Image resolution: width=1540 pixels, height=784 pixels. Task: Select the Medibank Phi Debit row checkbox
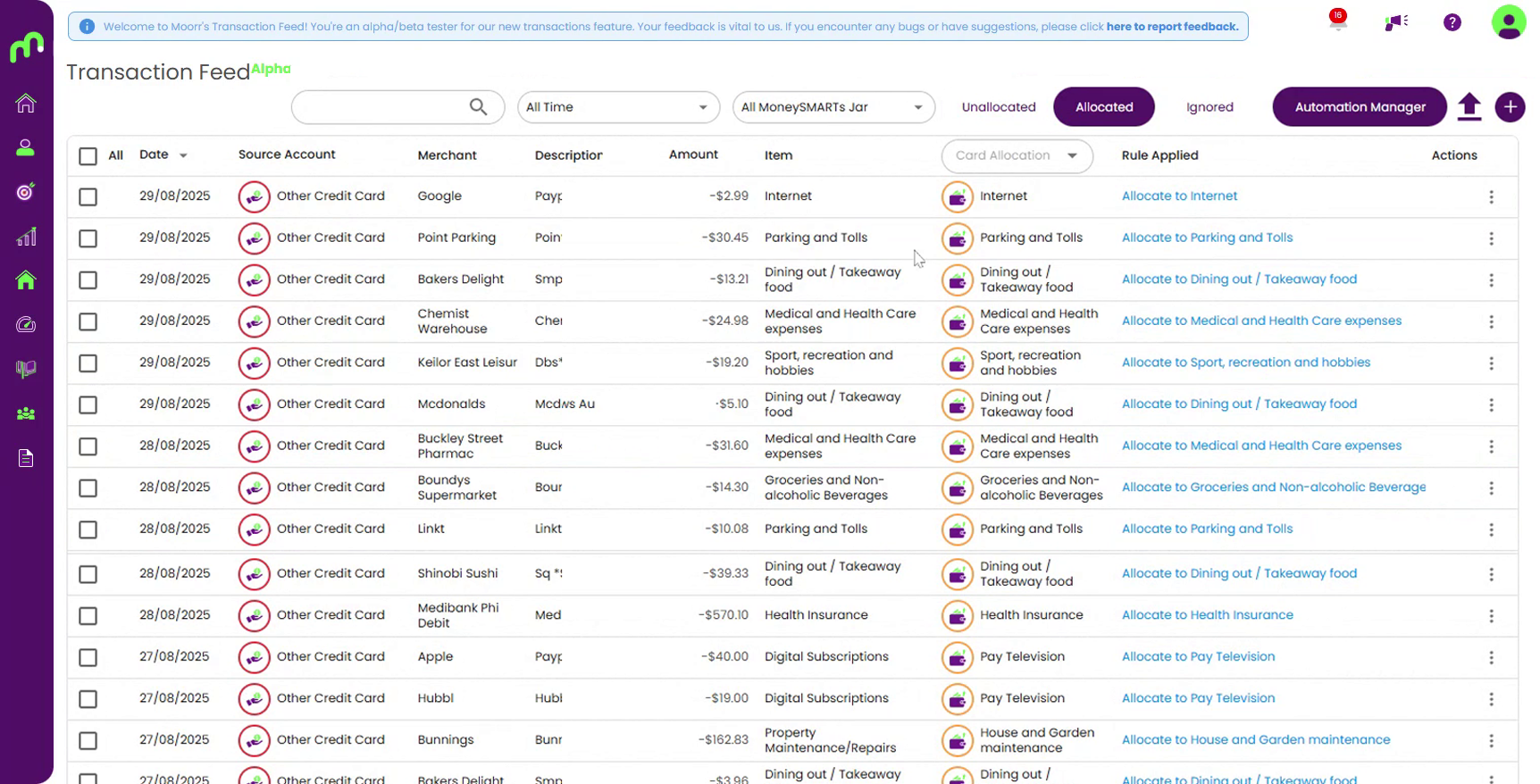tap(88, 616)
